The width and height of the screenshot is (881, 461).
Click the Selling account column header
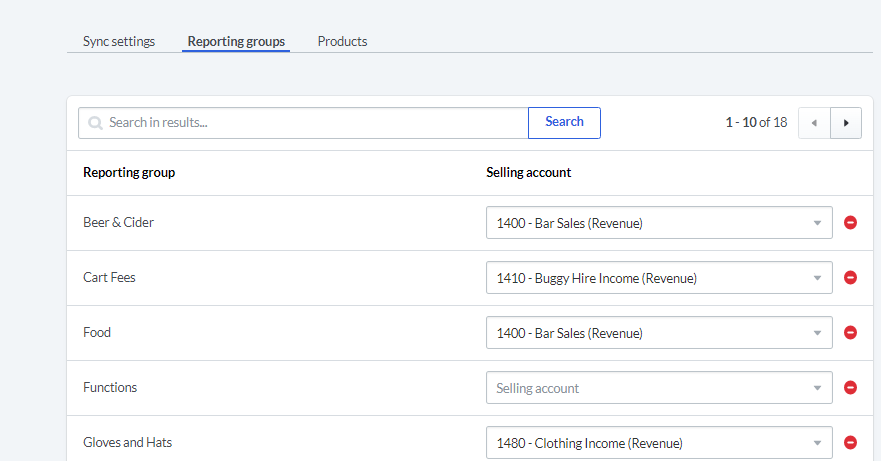click(528, 173)
